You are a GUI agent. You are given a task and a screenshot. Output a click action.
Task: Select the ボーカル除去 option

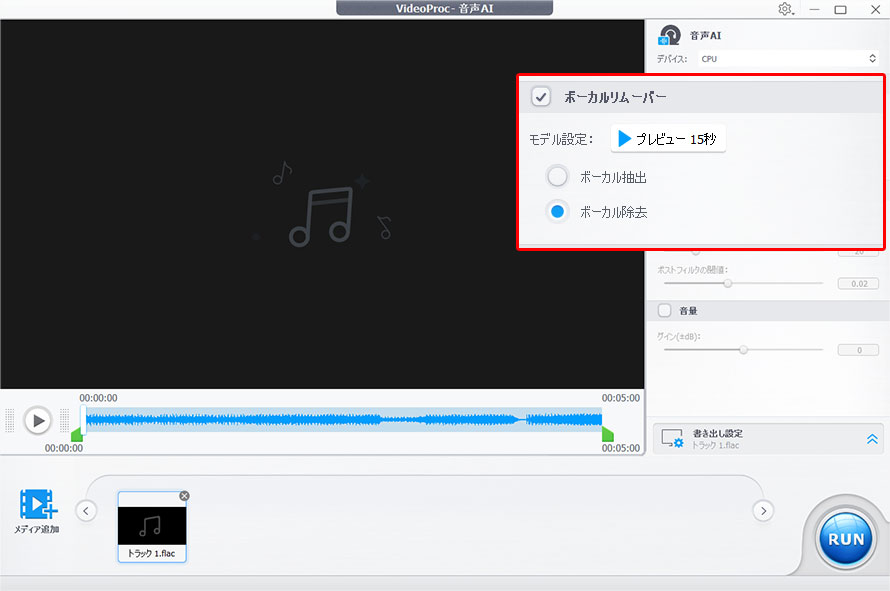557,211
